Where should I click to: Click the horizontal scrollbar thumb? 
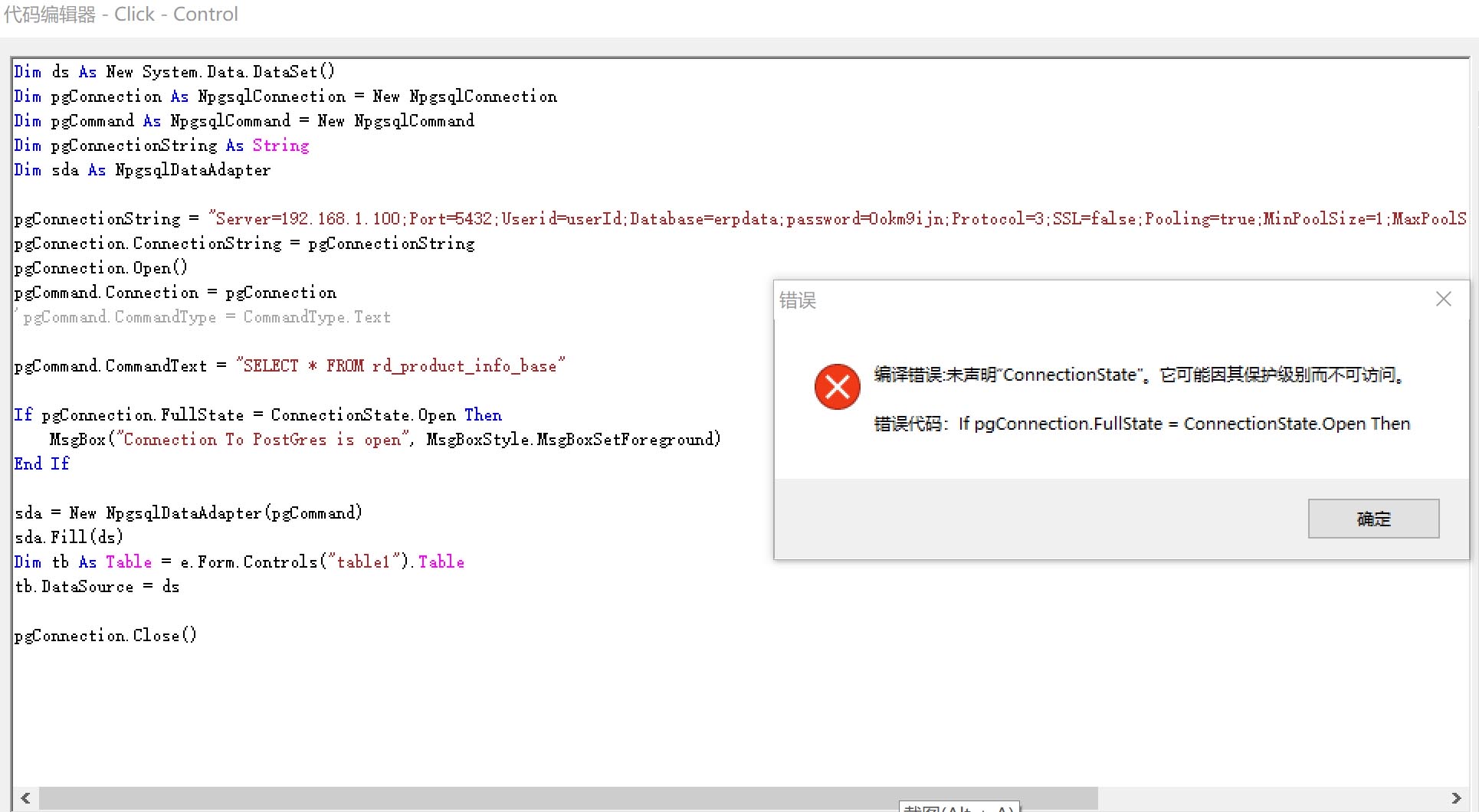point(569,797)
